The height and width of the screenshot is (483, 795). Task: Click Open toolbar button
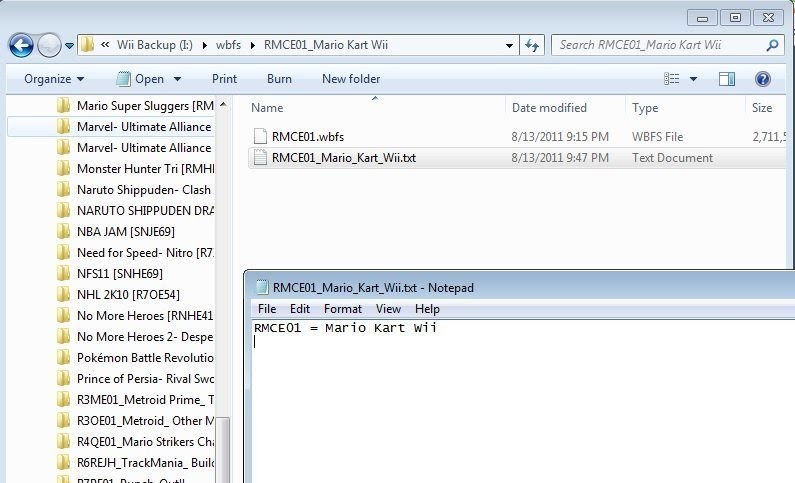(140, 79)
